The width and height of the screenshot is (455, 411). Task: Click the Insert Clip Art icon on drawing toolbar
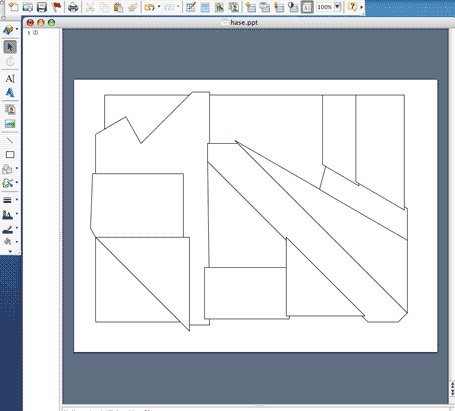pyautogui.click(x=10, y=109)
